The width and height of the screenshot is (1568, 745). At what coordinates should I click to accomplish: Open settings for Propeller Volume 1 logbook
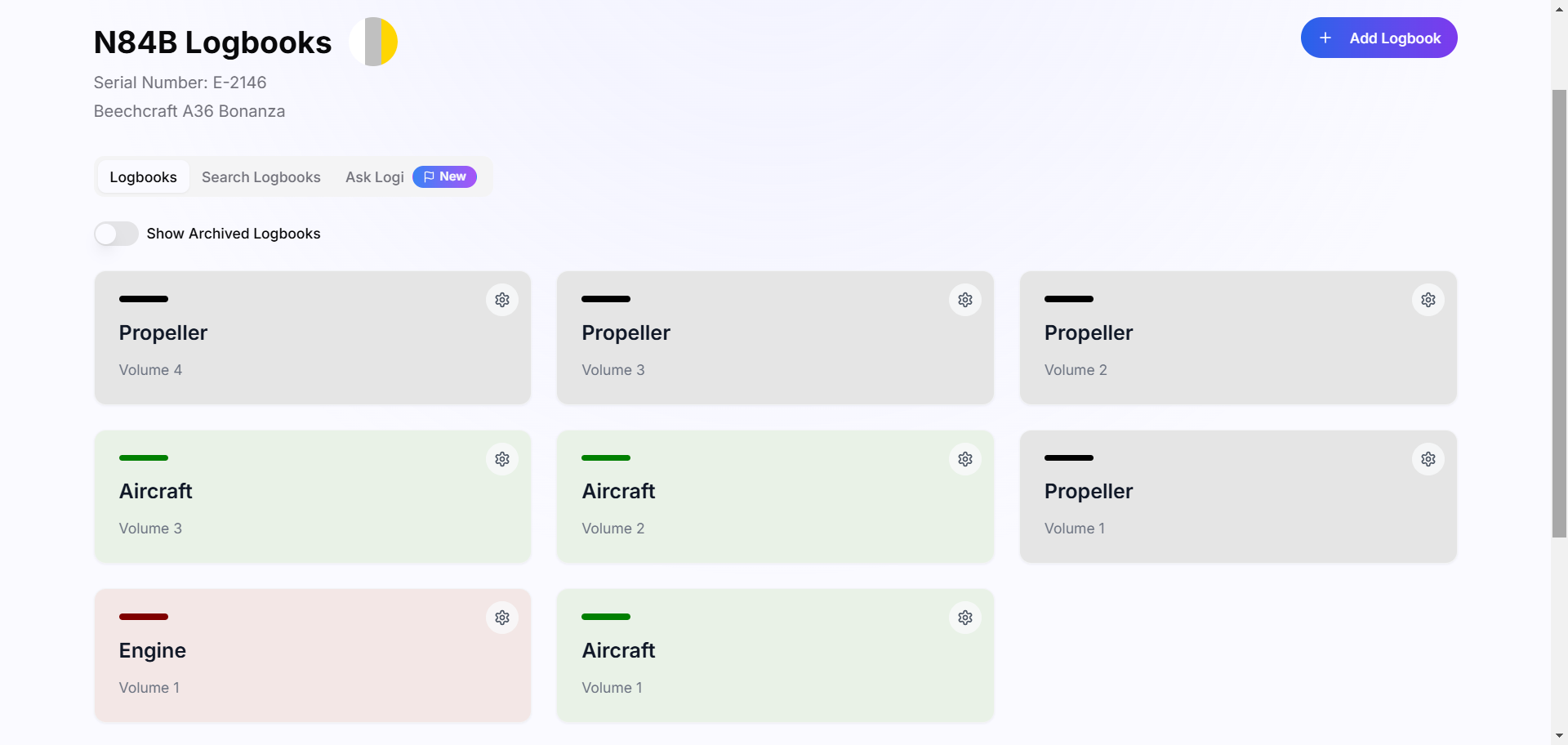coord(1428,459)
